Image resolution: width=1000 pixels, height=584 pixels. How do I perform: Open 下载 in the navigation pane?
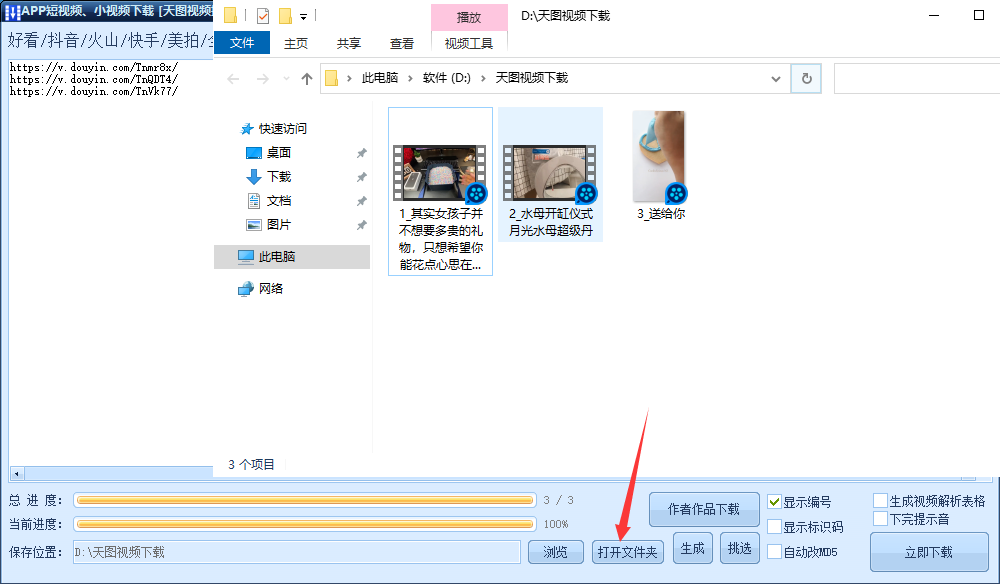pyautogui.click(x=279, y=177)
